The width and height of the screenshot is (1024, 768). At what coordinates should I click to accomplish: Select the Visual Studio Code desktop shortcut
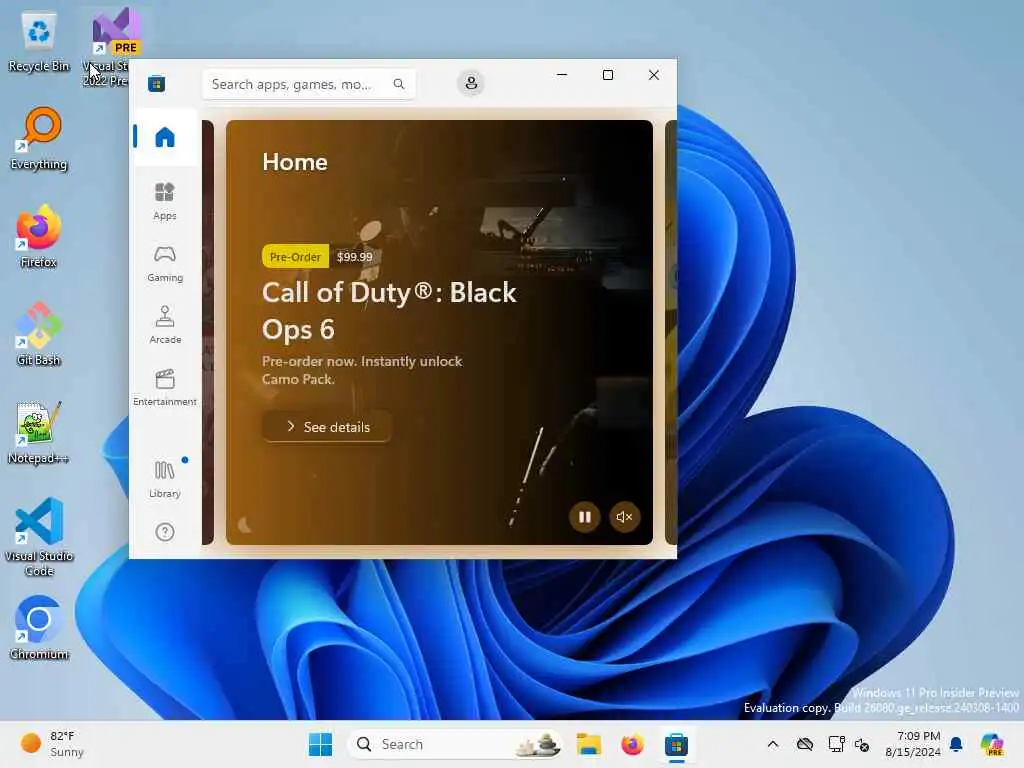[39, 537]
